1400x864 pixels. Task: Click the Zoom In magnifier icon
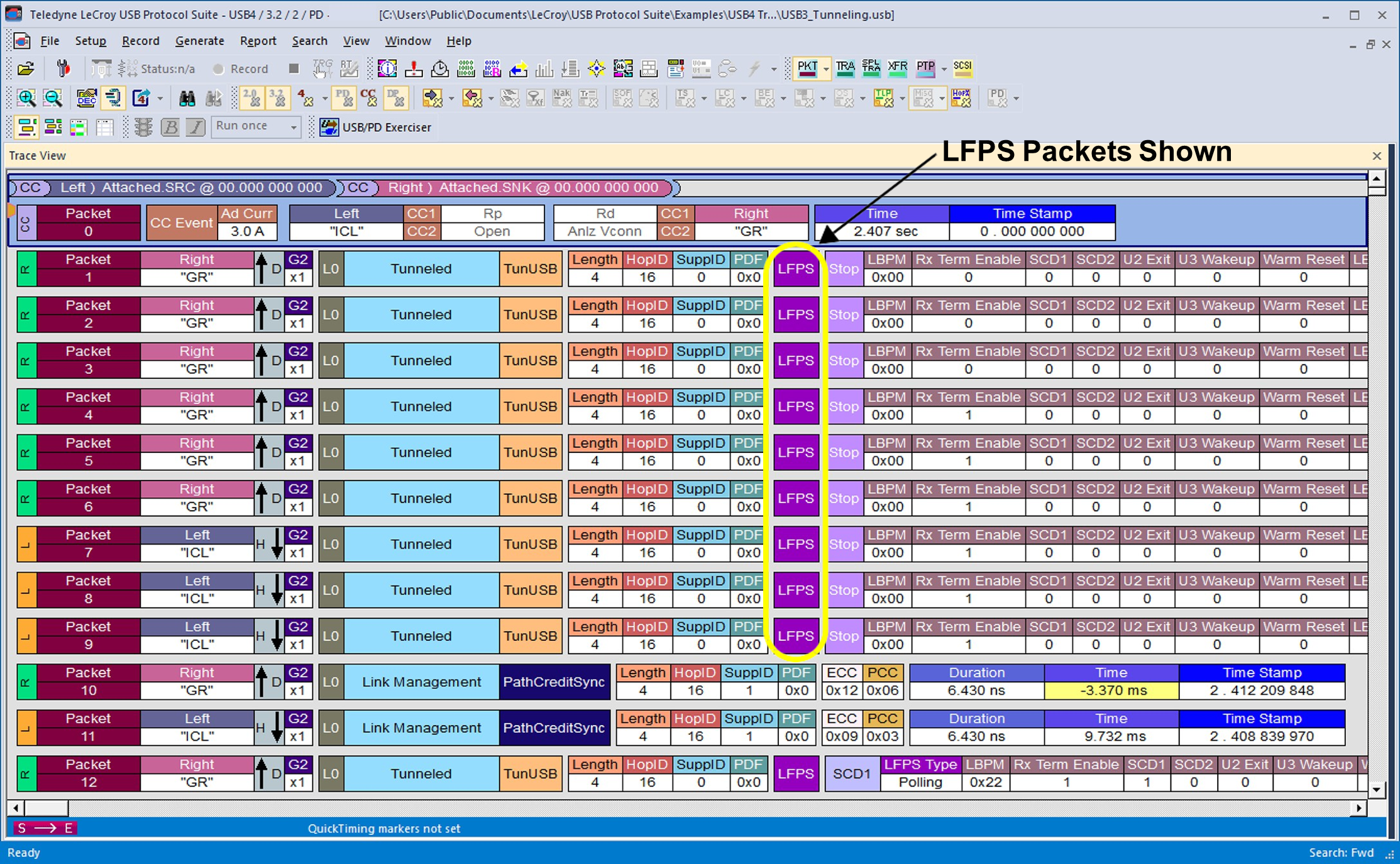click(x=26, y=98)
